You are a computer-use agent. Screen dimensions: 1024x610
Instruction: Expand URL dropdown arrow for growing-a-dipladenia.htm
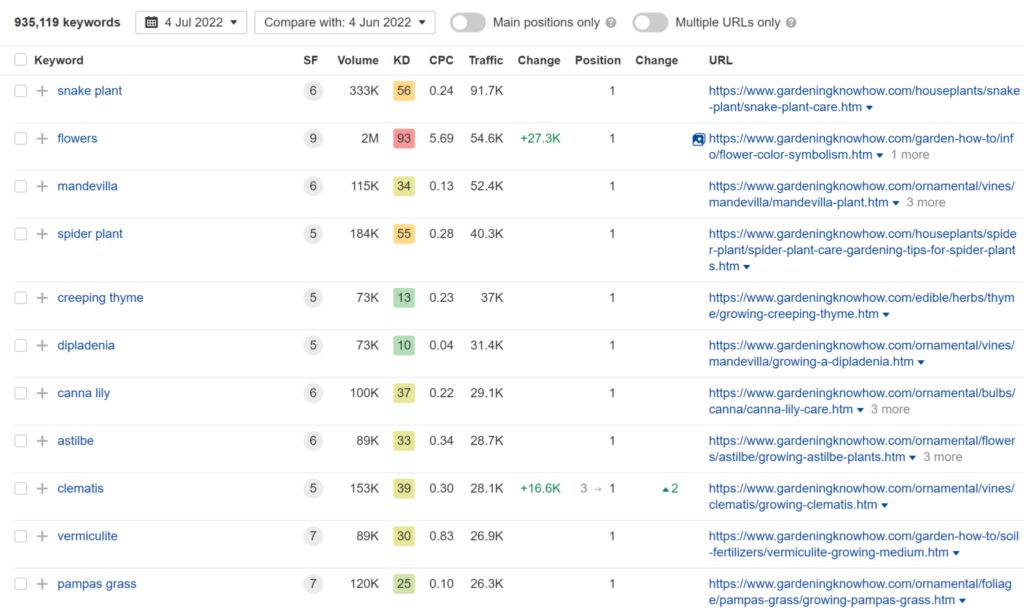[921, 362]
